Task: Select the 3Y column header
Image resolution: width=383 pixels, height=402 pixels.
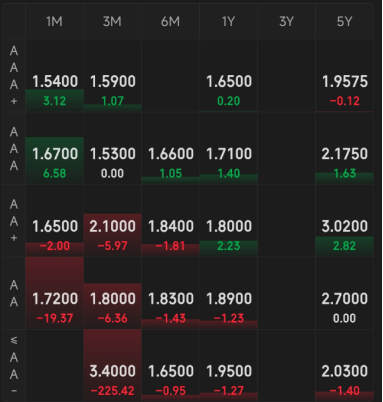Action: [x=286, y=22]
